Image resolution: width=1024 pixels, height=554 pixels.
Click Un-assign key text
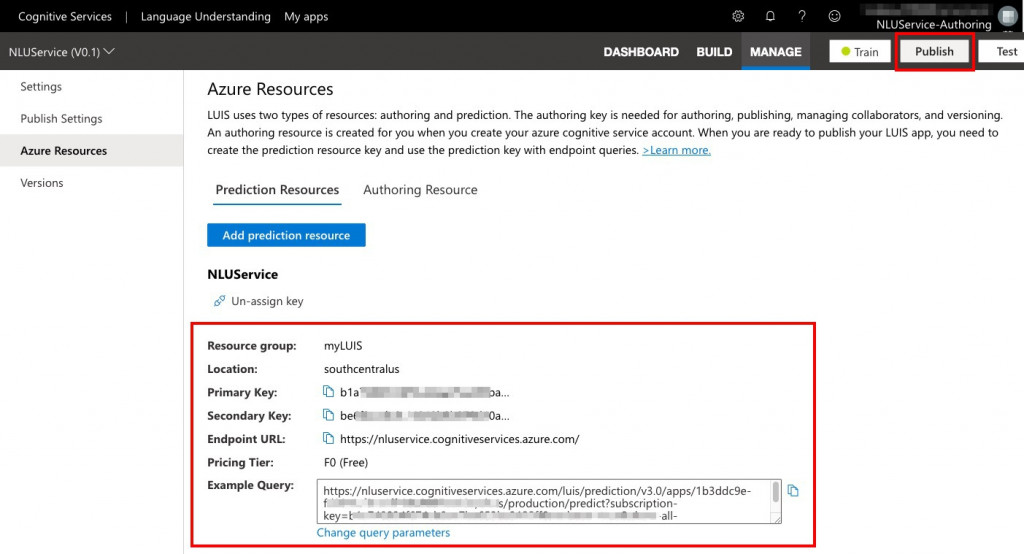(x=267, y=301)
